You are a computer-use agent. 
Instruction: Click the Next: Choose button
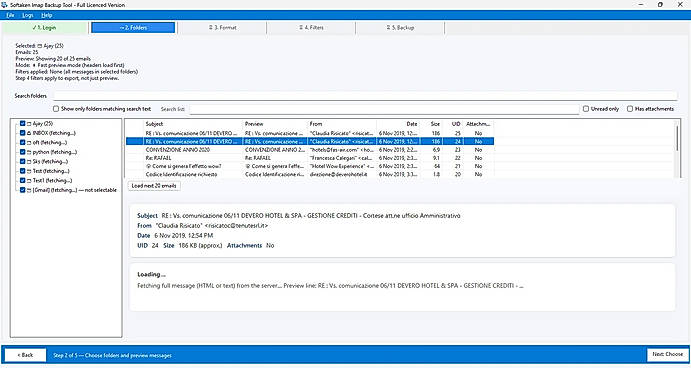click(x=667, y=354)
